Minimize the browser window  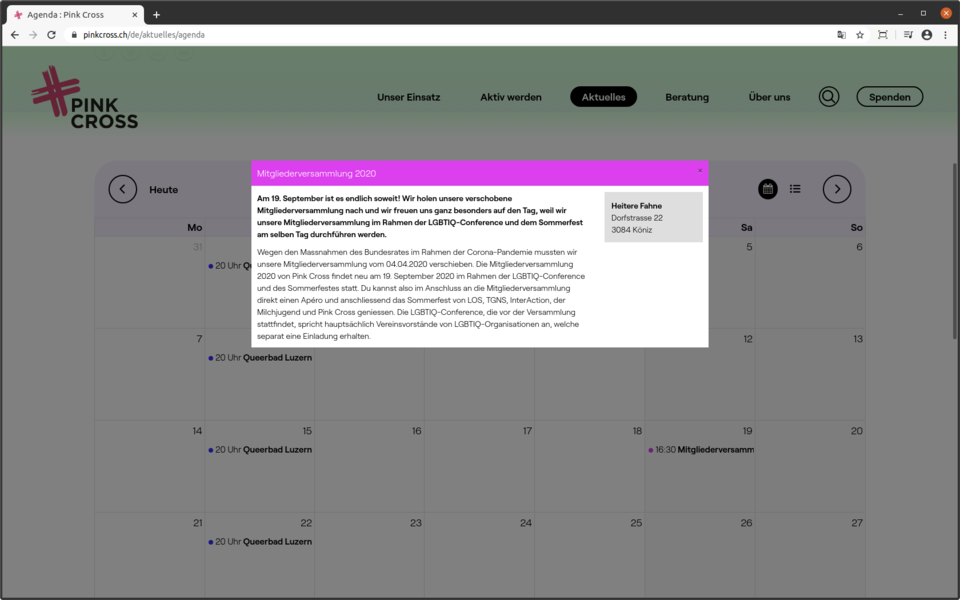click(901, 13)
